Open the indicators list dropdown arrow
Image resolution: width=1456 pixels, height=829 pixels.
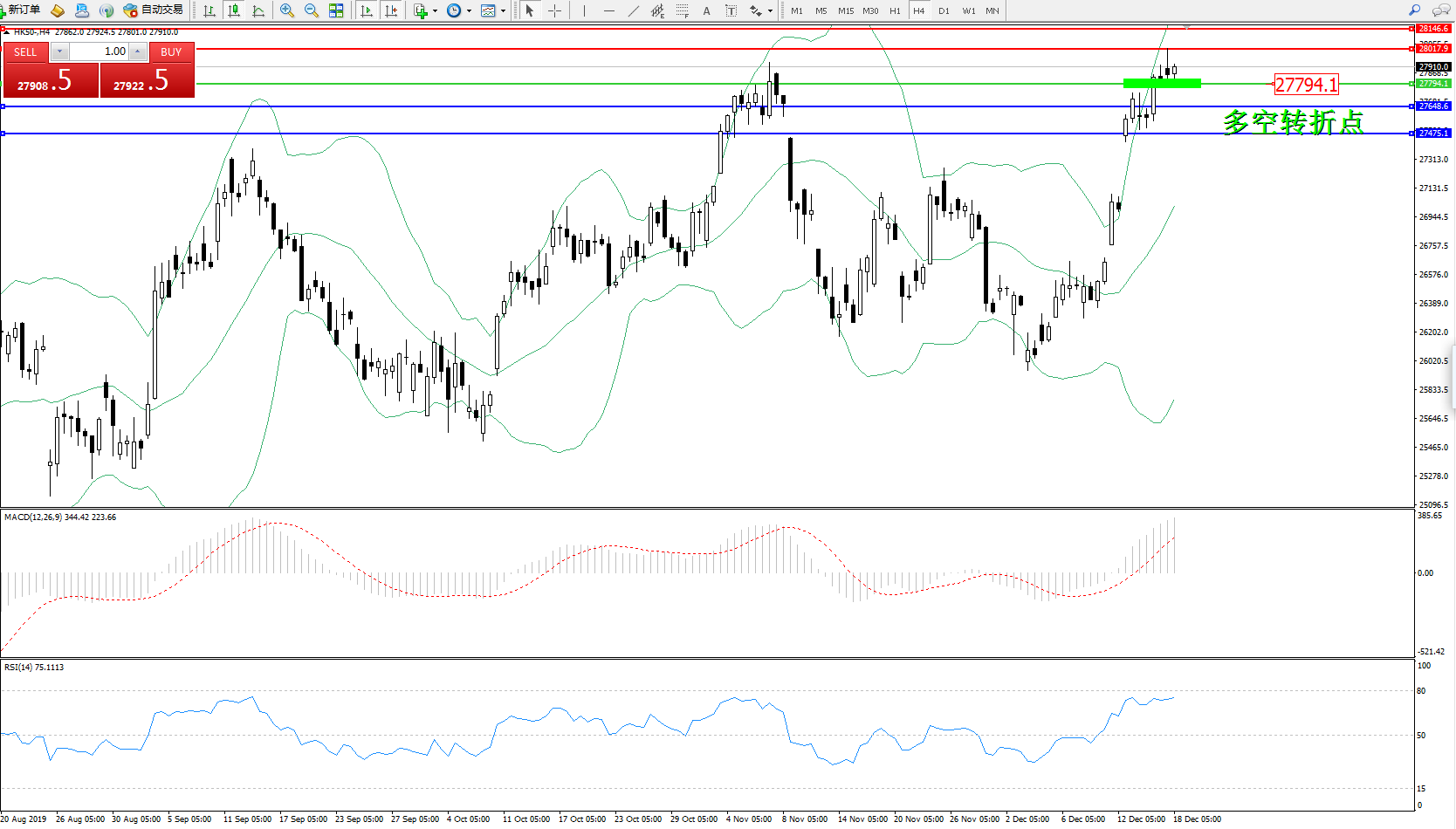435,11
